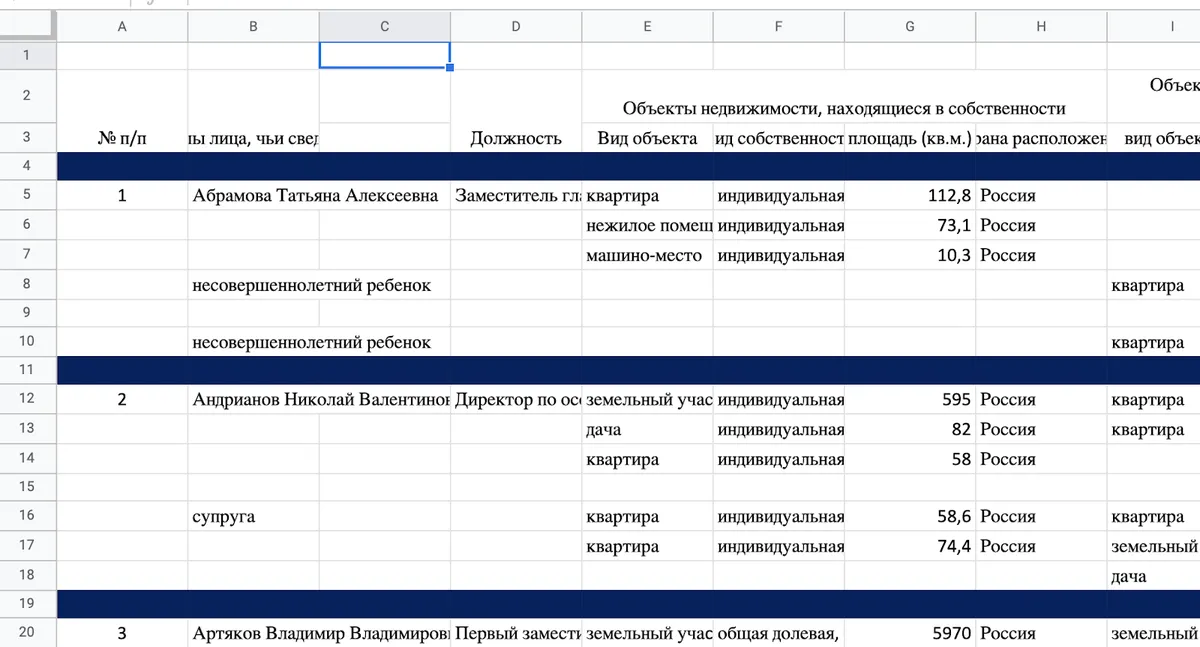Image resolution: width=1200 pixels, height=647 pixels.
Task: Select area value 595
Action: coord(910,400)
